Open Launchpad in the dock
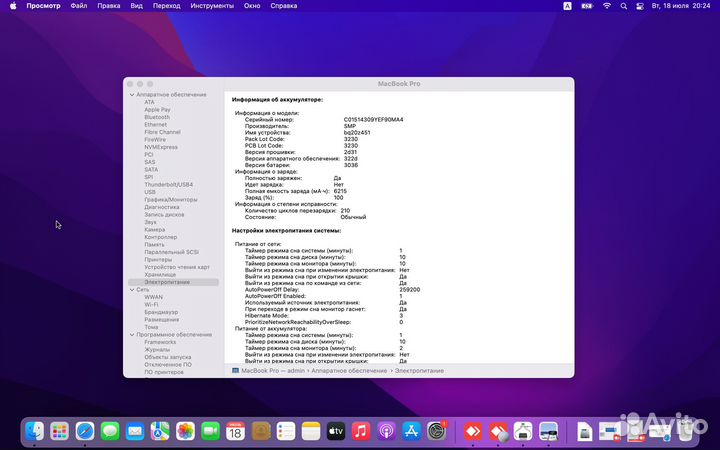The width and height of the screenshot is (720, 450). [x=60, y=431]
